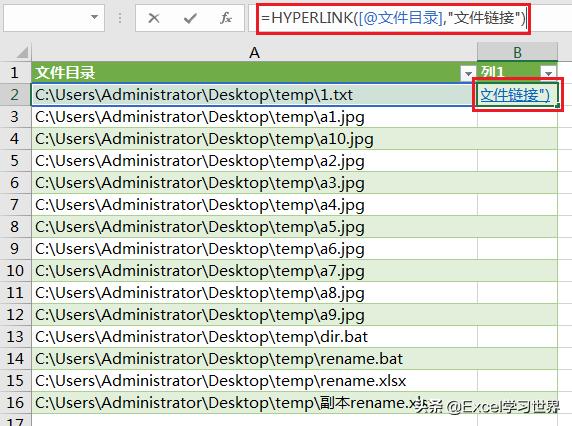Select row 5 header
Image resolution: width=572 pixels, height=426 pixels.
[15, 160]
